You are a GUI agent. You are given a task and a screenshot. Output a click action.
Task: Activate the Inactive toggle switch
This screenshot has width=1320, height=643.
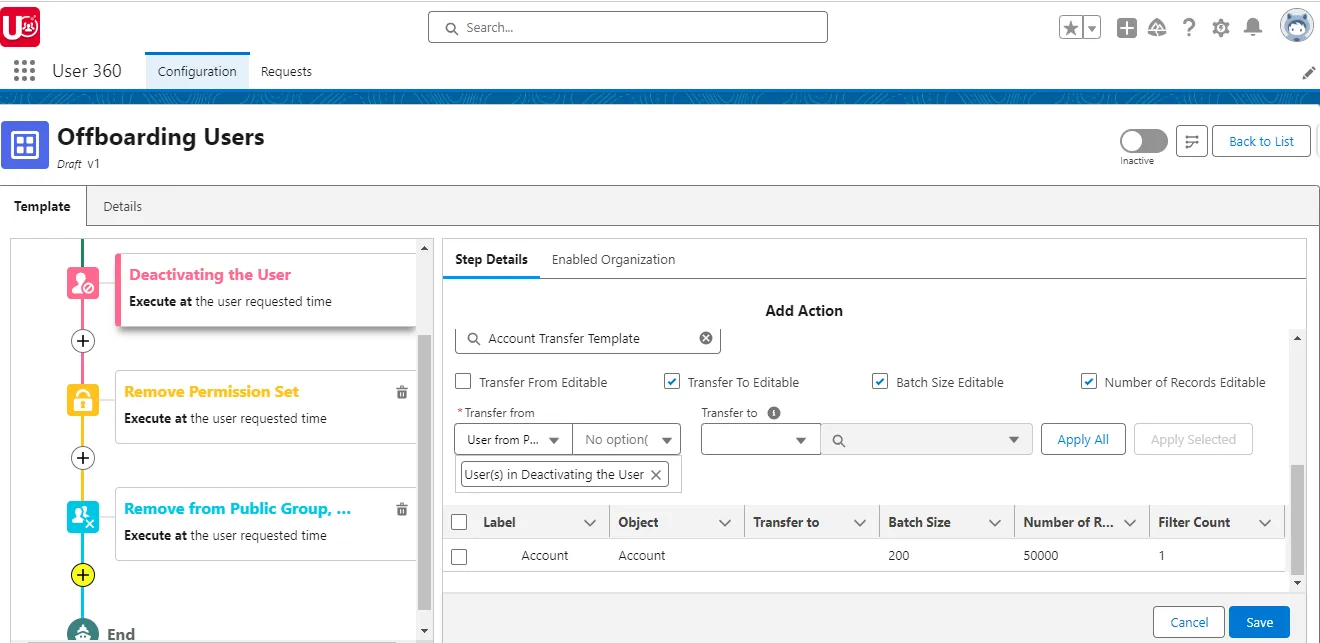1141,142
